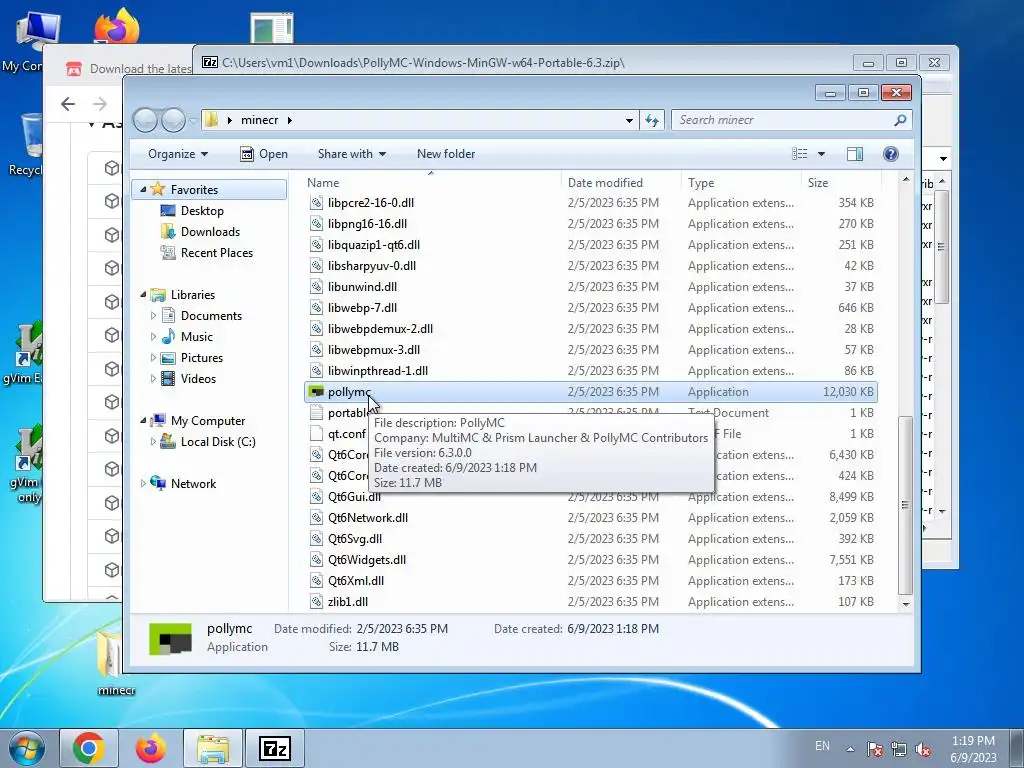
Task: Select libunwind.dll
Action: [591, 287]
